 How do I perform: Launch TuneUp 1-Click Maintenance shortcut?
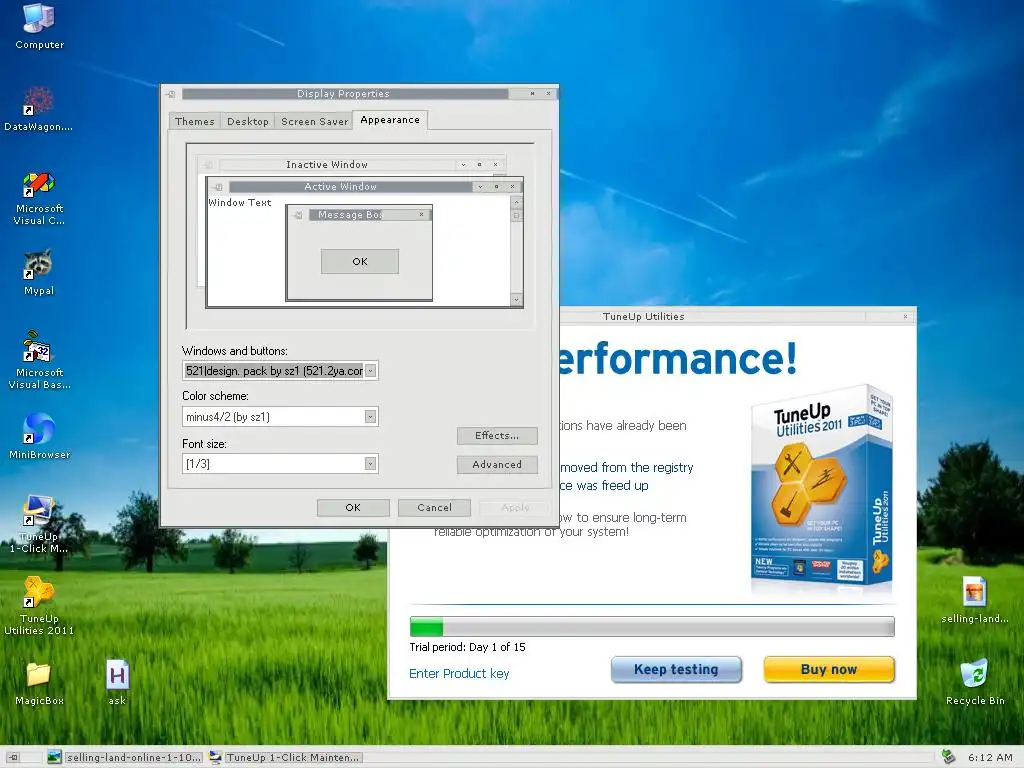coord(39,524)
